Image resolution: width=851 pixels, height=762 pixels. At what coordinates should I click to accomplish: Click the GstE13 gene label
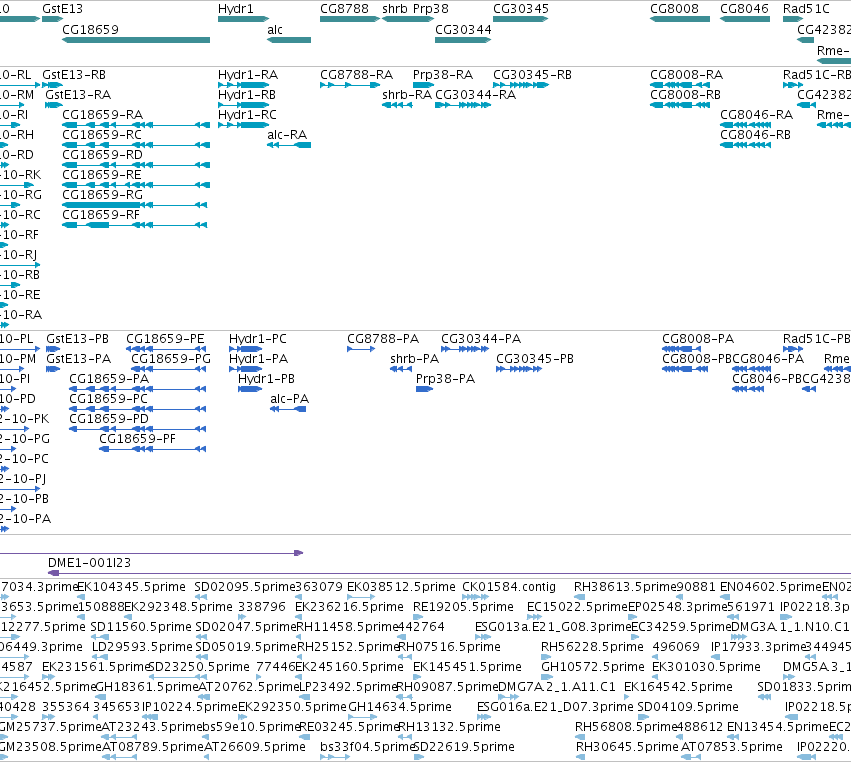pos(62,9)
